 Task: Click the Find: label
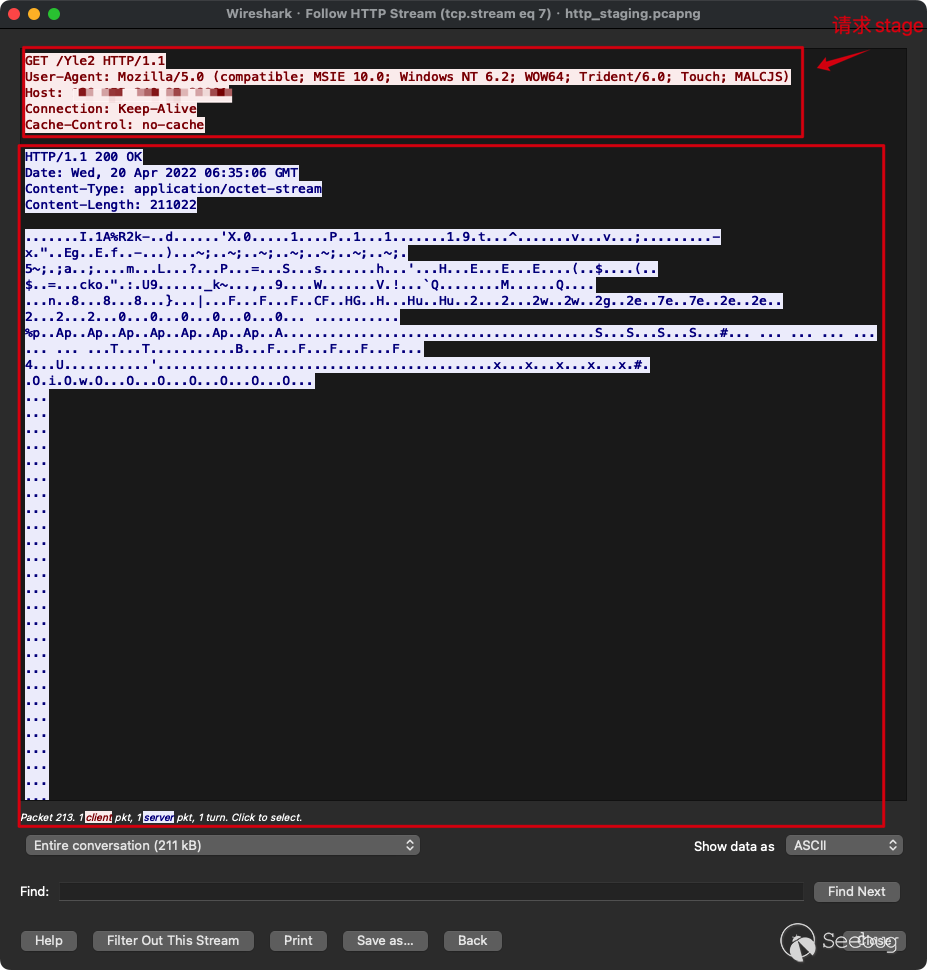click(35, 891)
